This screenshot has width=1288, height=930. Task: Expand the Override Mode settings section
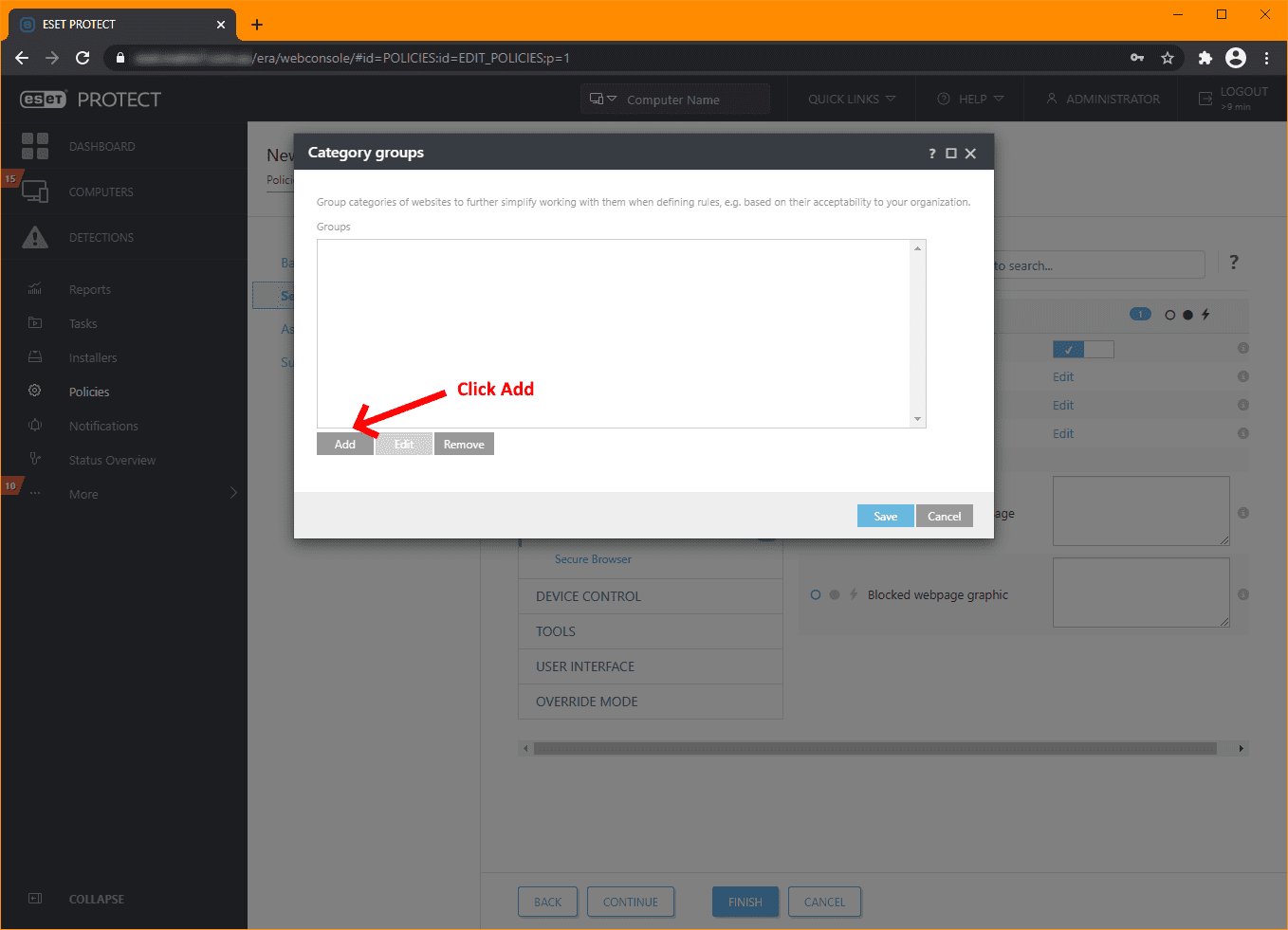(651, 702)
